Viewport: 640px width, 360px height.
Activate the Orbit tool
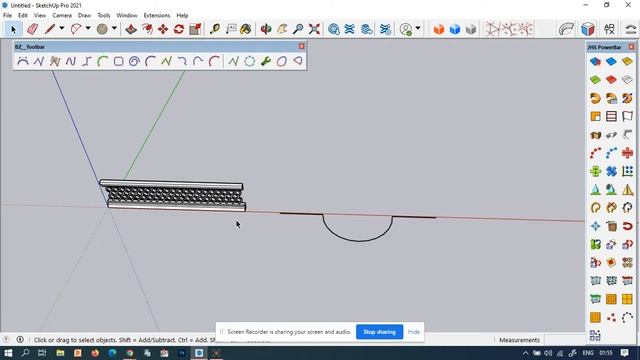pyautogui.click(x=266, y=29)
